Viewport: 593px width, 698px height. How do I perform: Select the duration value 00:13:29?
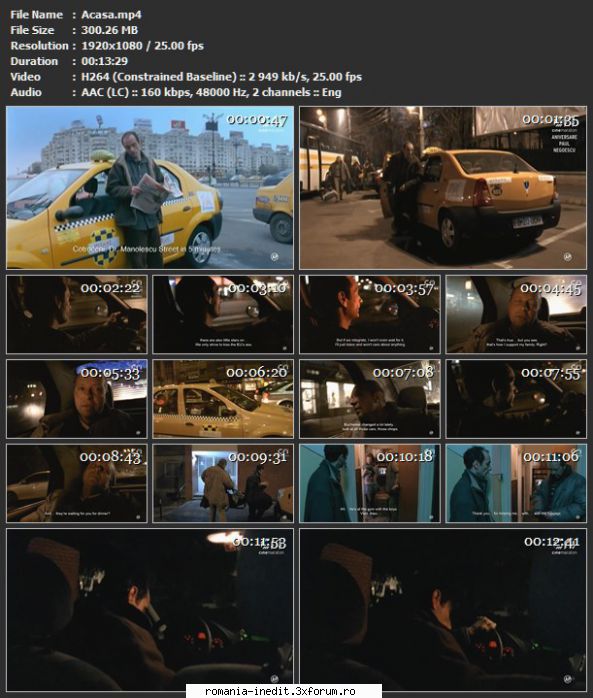105,61
